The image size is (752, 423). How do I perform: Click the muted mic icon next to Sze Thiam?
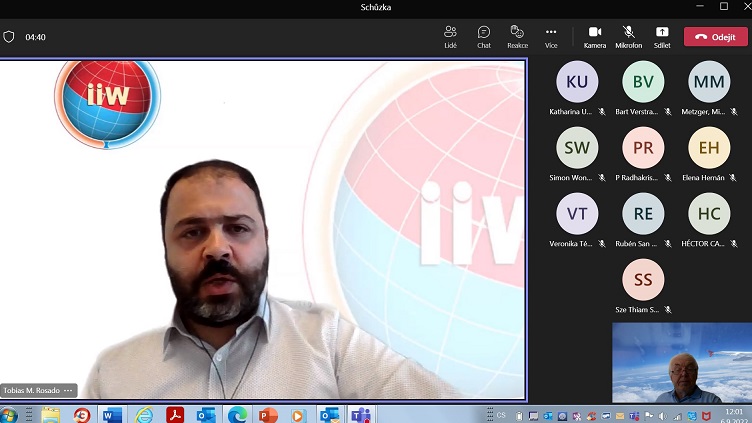(668, 310)
